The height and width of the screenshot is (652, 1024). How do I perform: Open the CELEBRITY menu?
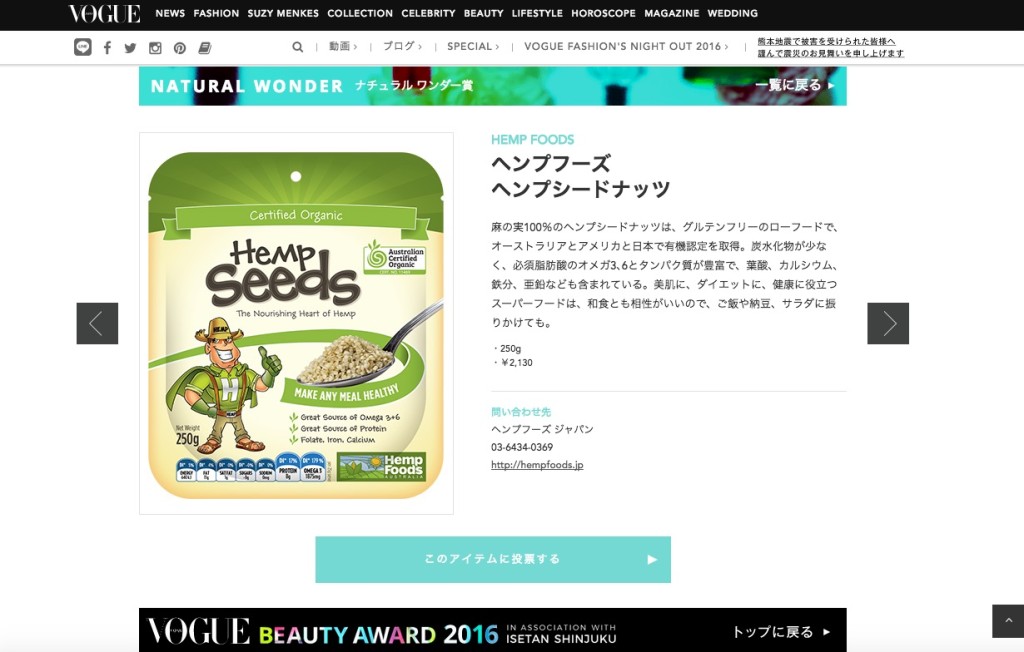[x=428, y=13]
